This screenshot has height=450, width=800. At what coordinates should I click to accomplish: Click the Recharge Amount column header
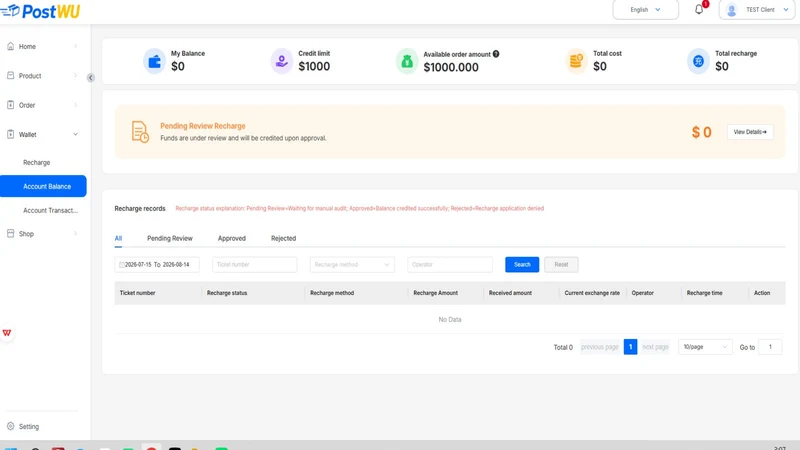pos(435,293)
